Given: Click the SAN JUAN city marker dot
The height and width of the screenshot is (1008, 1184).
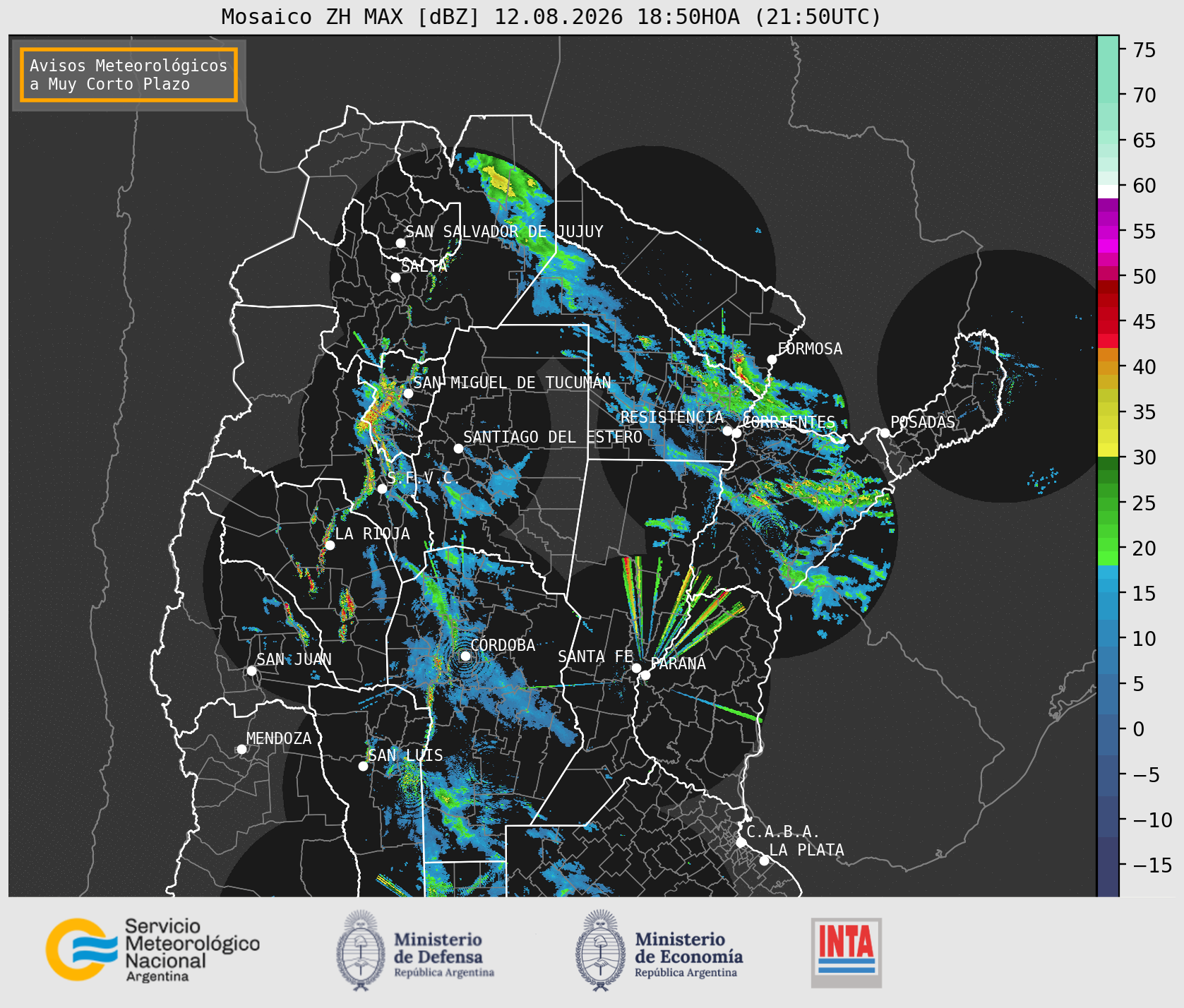Looking at the screenshot, I should pos(251,671).
